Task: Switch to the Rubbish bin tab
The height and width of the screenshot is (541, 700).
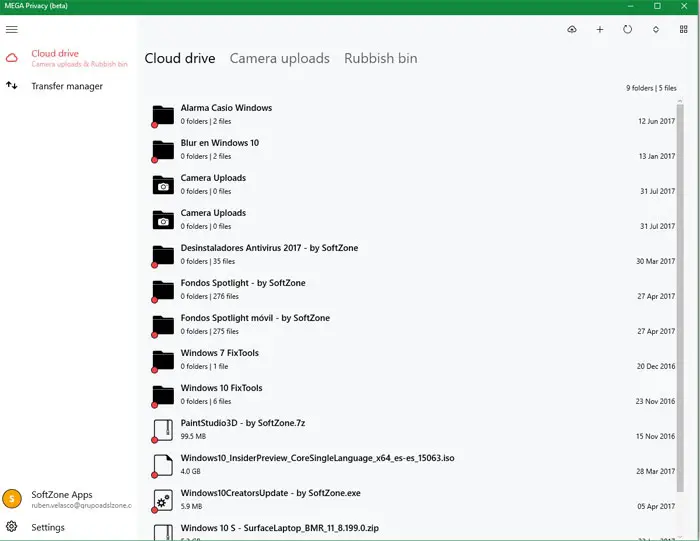Action: click(380, 58)
